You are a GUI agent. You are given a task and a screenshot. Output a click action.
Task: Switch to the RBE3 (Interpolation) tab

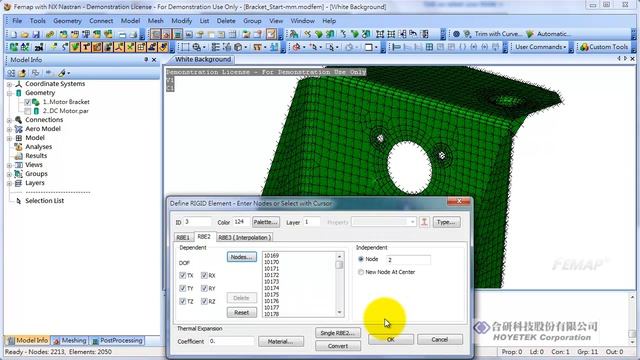(x=244, y=238)
